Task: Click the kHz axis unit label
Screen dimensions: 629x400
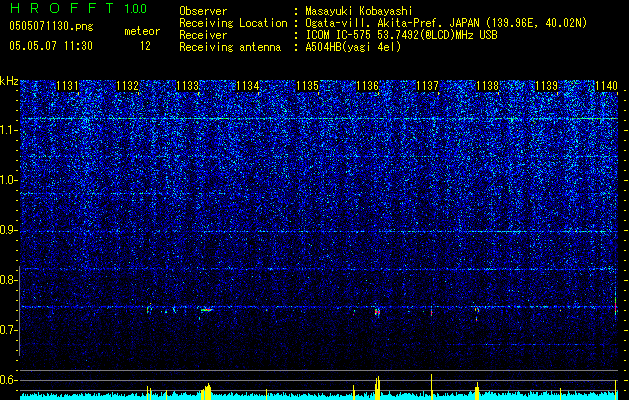Action: 9,81
